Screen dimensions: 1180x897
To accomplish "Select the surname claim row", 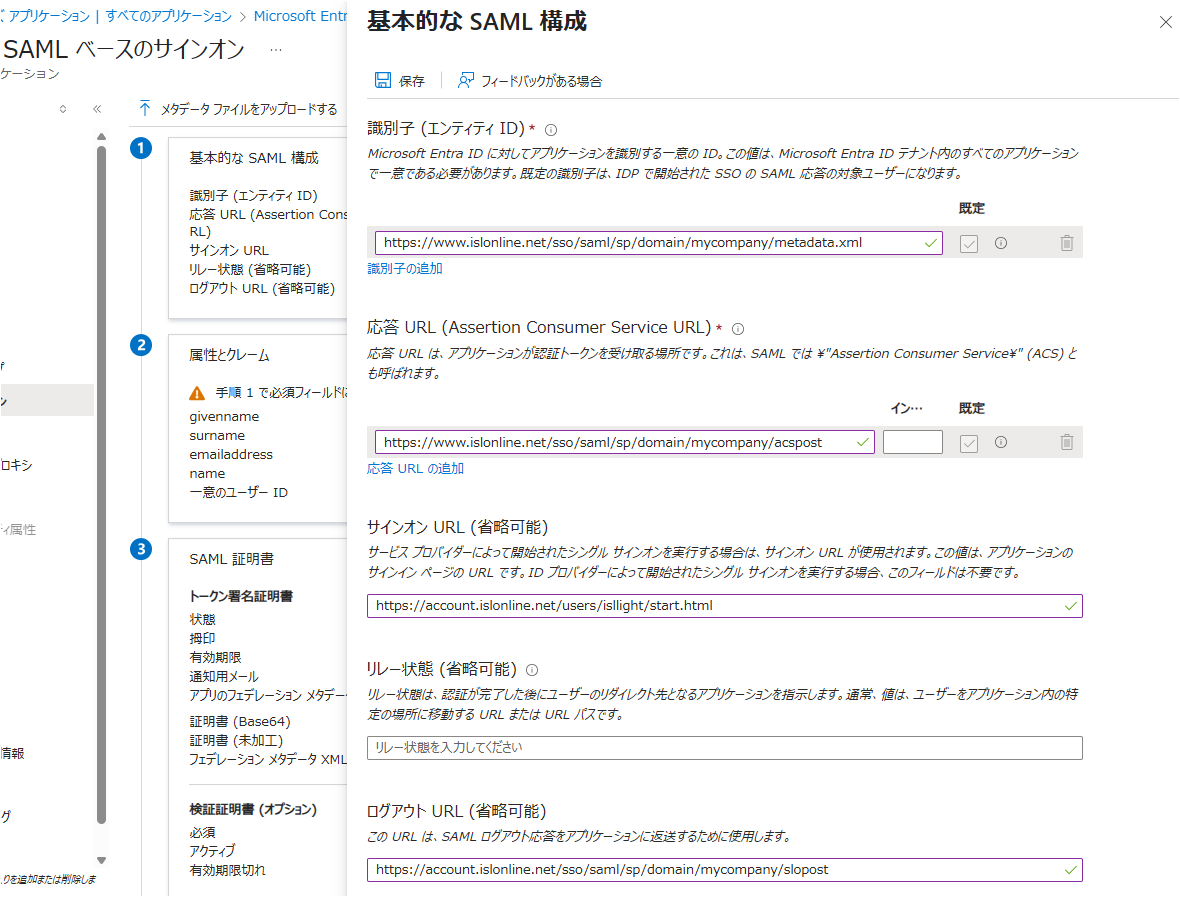I will [217, 436].
